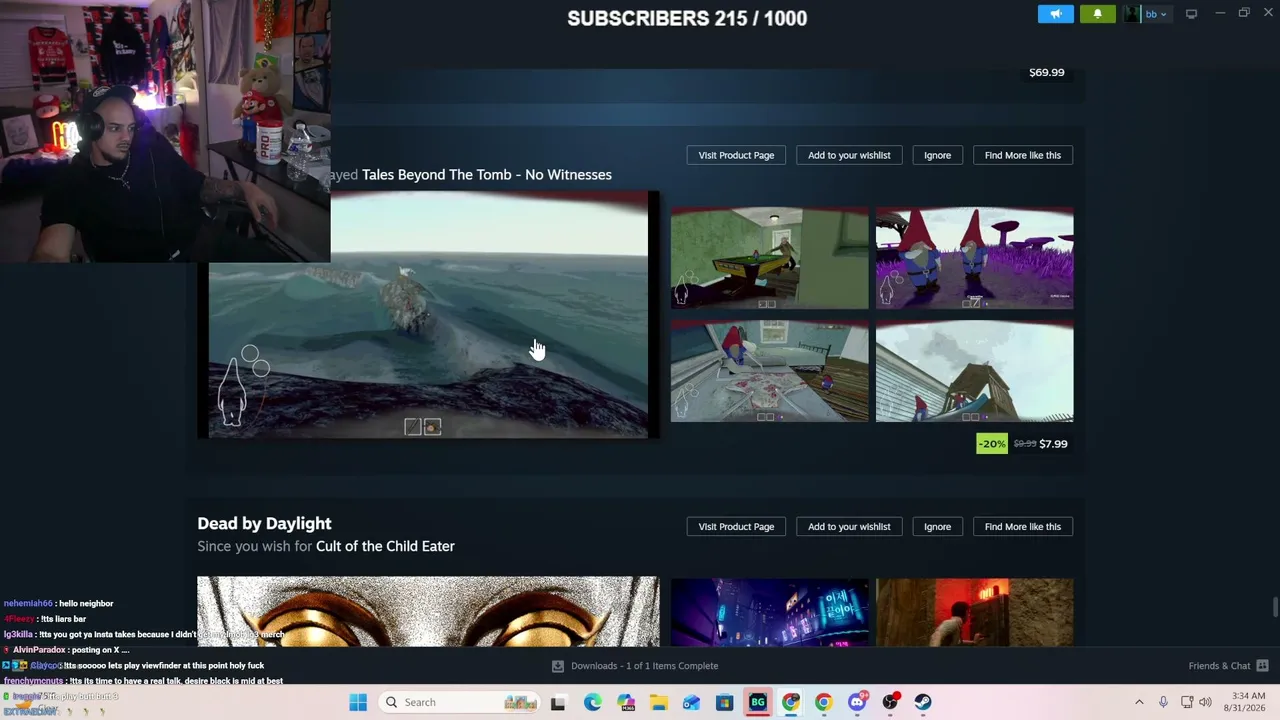Visit Product Page for Dead by Daylight
1280x720 pixels.
click(736, 526)
